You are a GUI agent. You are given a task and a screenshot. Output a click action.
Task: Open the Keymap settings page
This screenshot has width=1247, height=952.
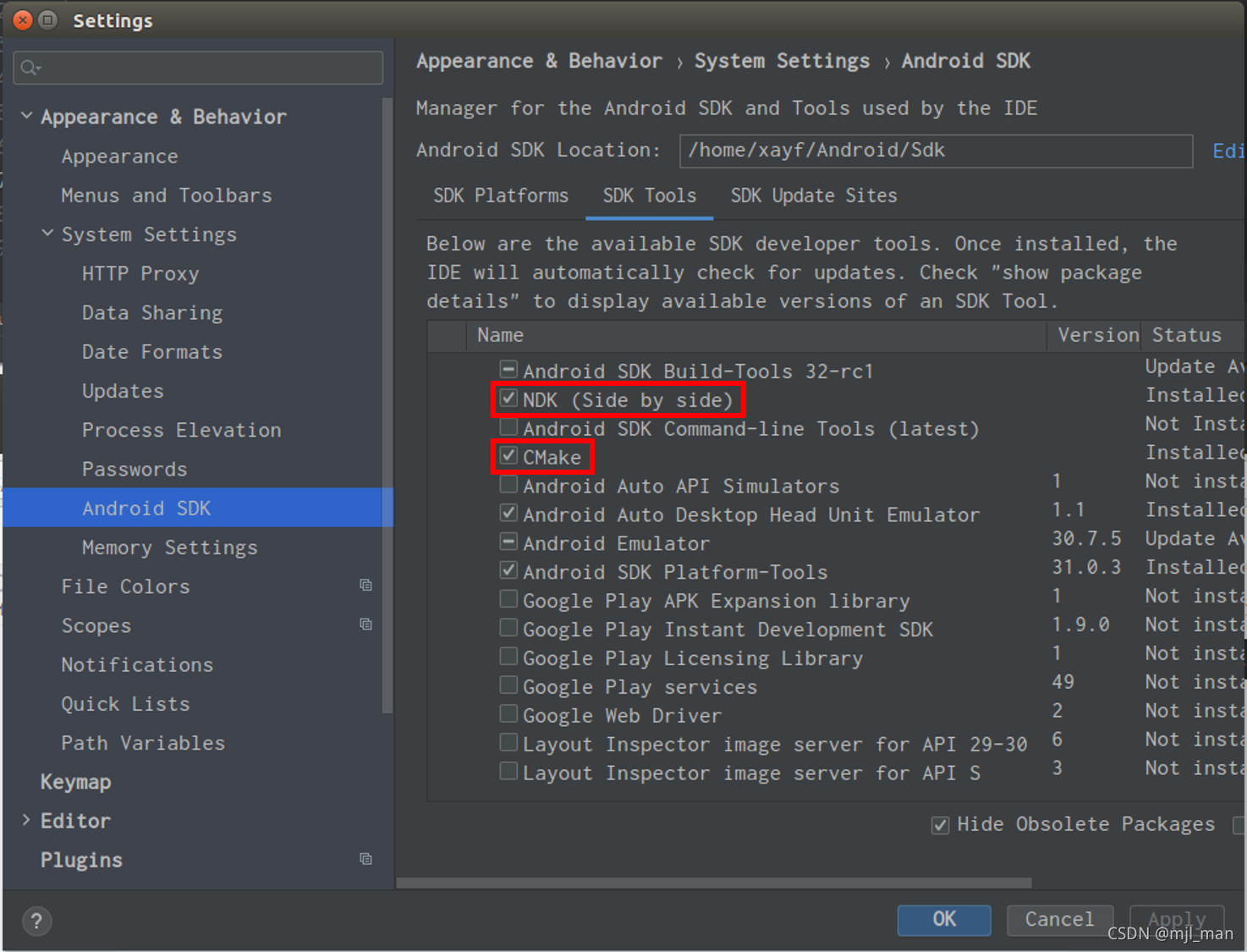[x=76, y=782]
